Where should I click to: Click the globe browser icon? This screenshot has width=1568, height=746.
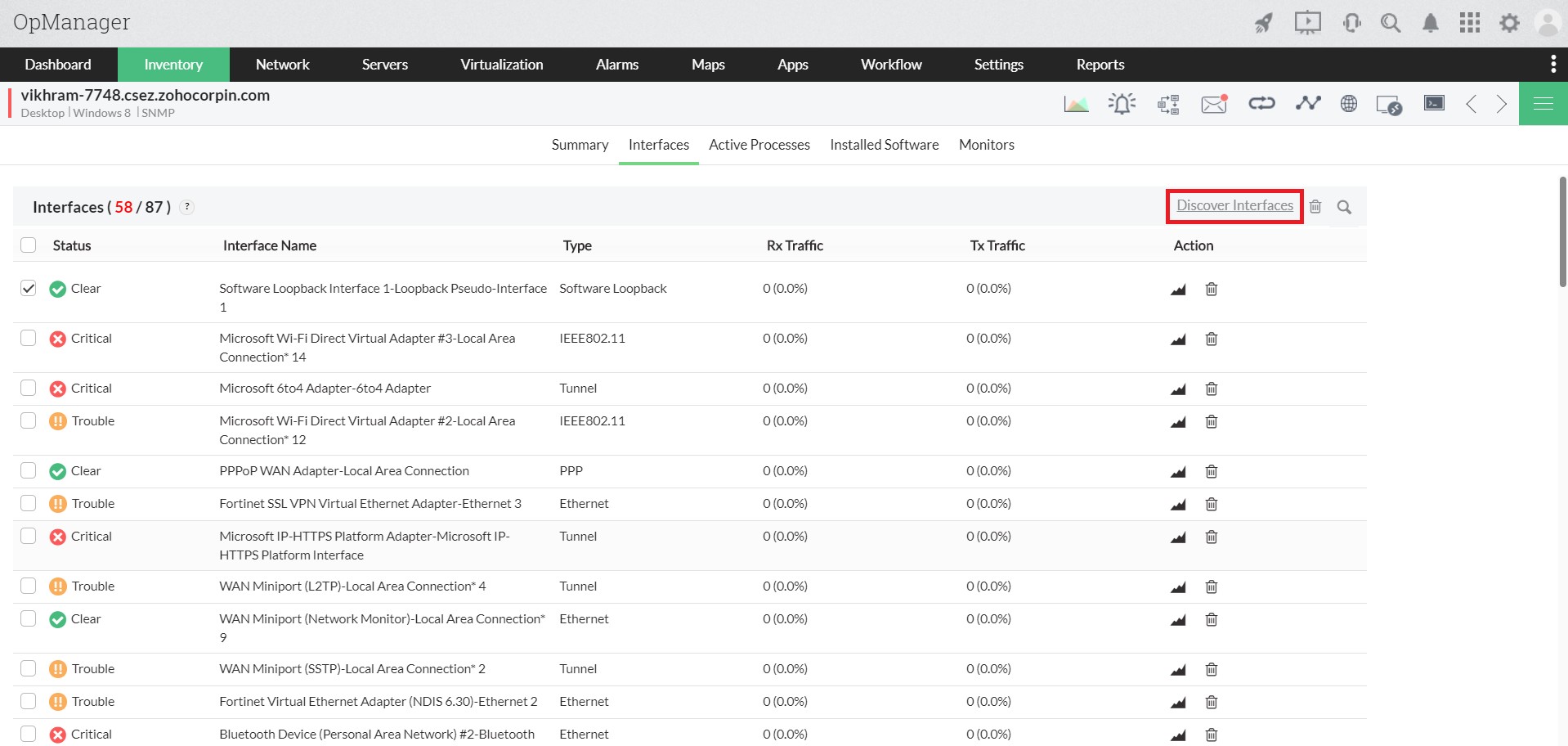point(1349,103)
